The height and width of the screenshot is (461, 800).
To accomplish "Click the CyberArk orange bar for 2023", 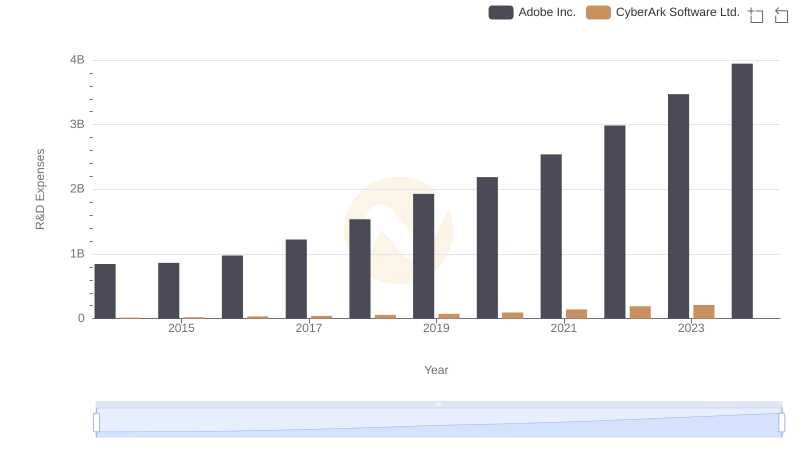I will tap(704, 311).
